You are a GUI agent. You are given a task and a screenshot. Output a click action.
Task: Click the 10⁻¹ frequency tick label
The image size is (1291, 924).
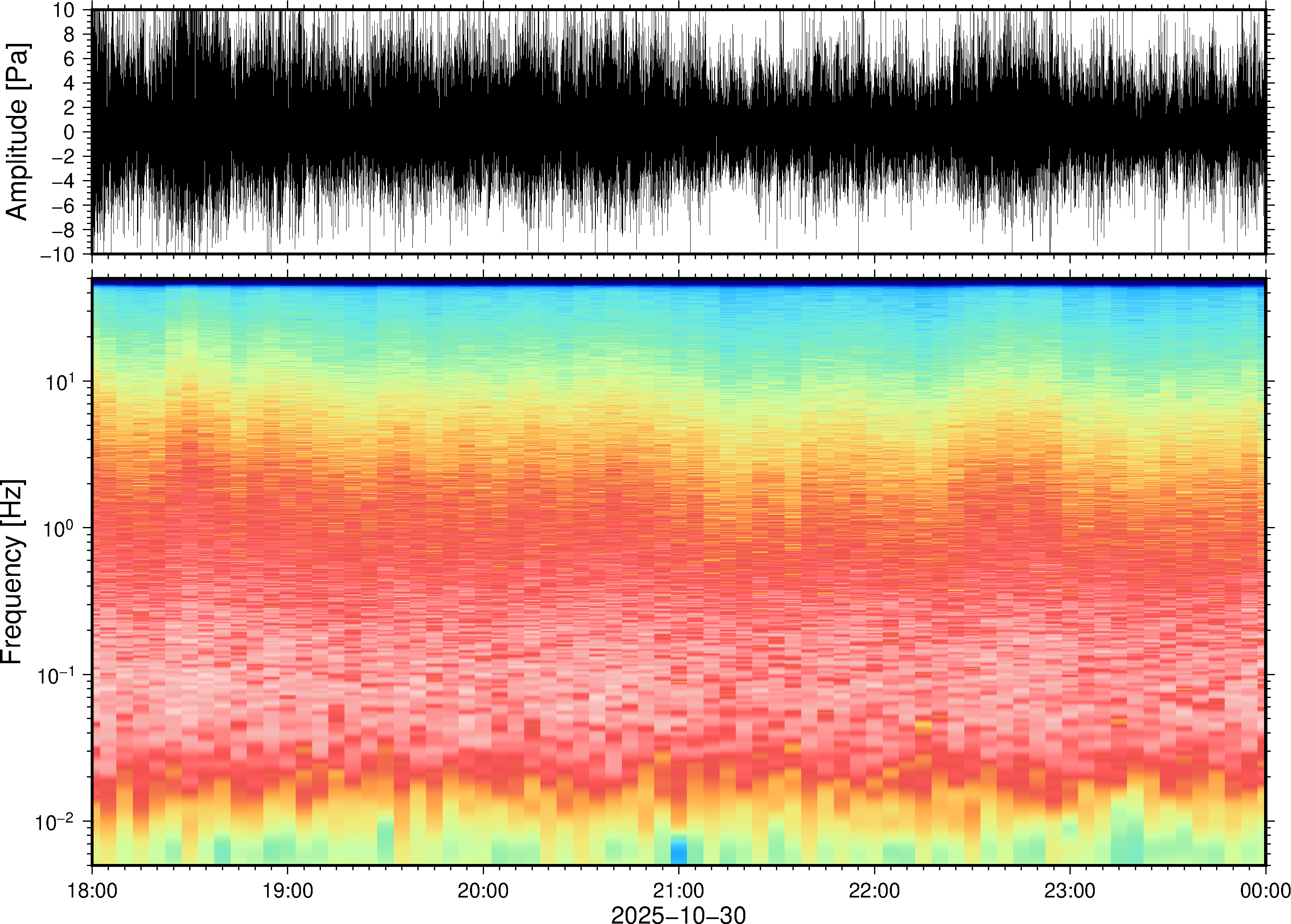click(x=56, y=675)
